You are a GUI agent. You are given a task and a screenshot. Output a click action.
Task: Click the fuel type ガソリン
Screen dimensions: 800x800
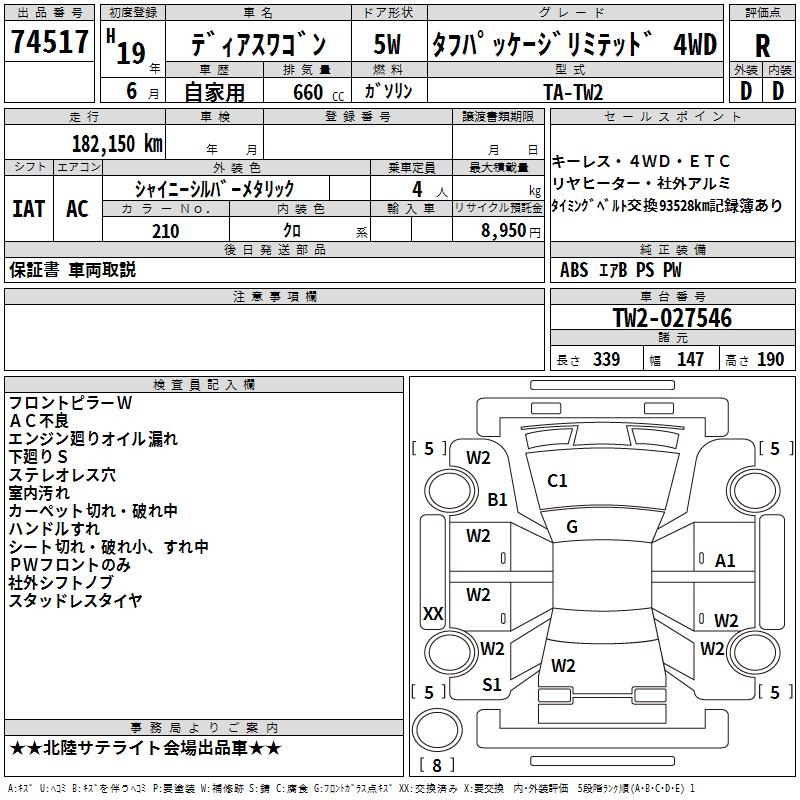(388, 91)
